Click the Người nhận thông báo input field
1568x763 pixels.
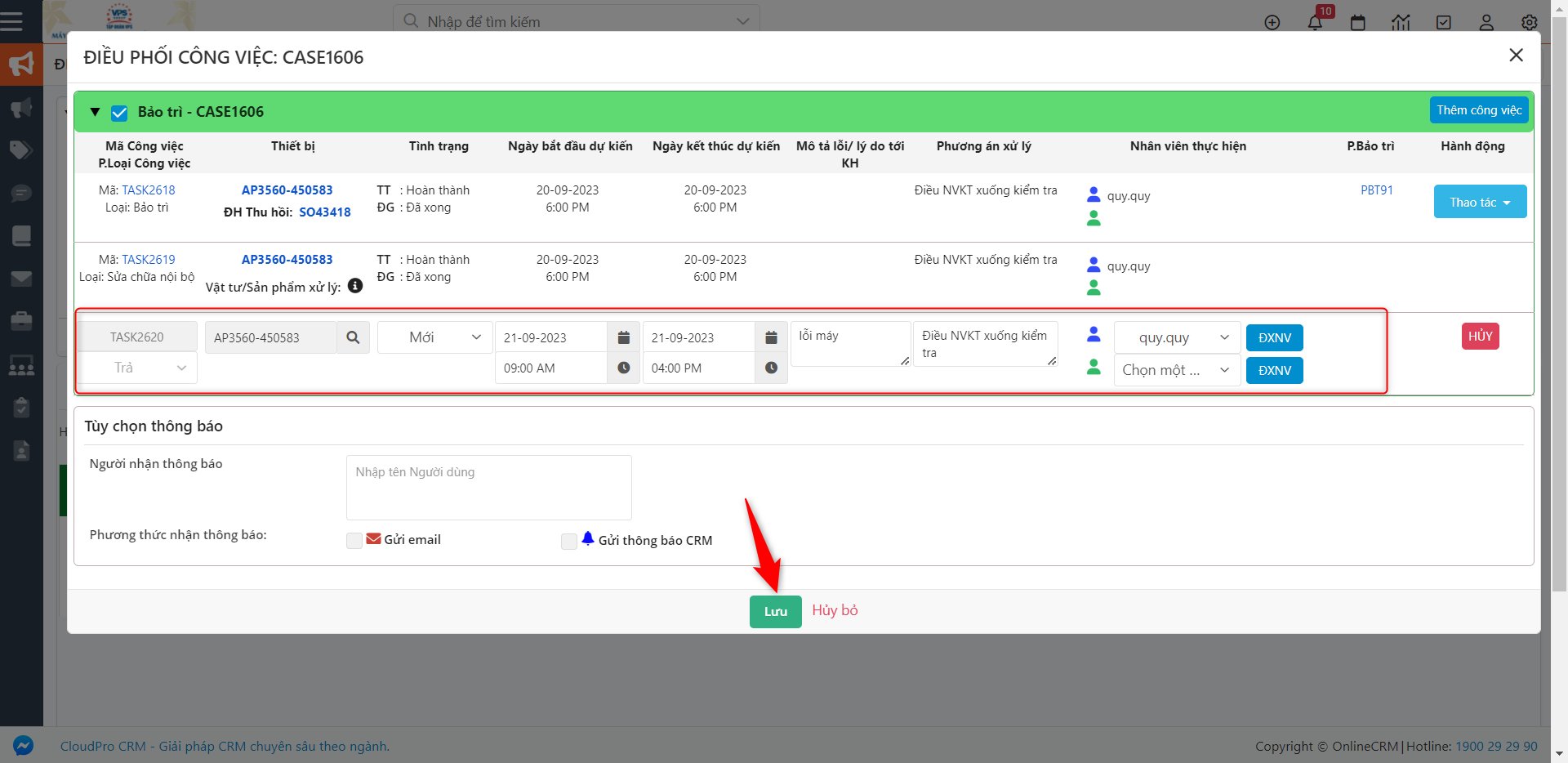point(488,488)
